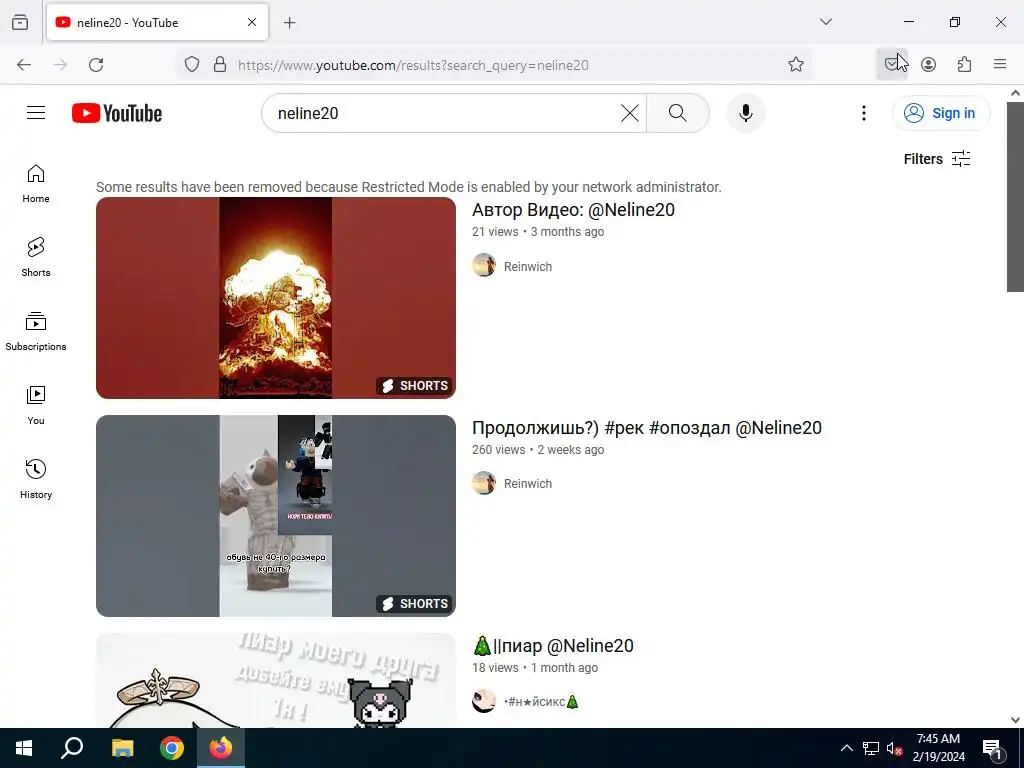The height and width of the screenshot is (768, 1024).
Task: Go to Home in sidebar
Action: (x=36, y=184)
